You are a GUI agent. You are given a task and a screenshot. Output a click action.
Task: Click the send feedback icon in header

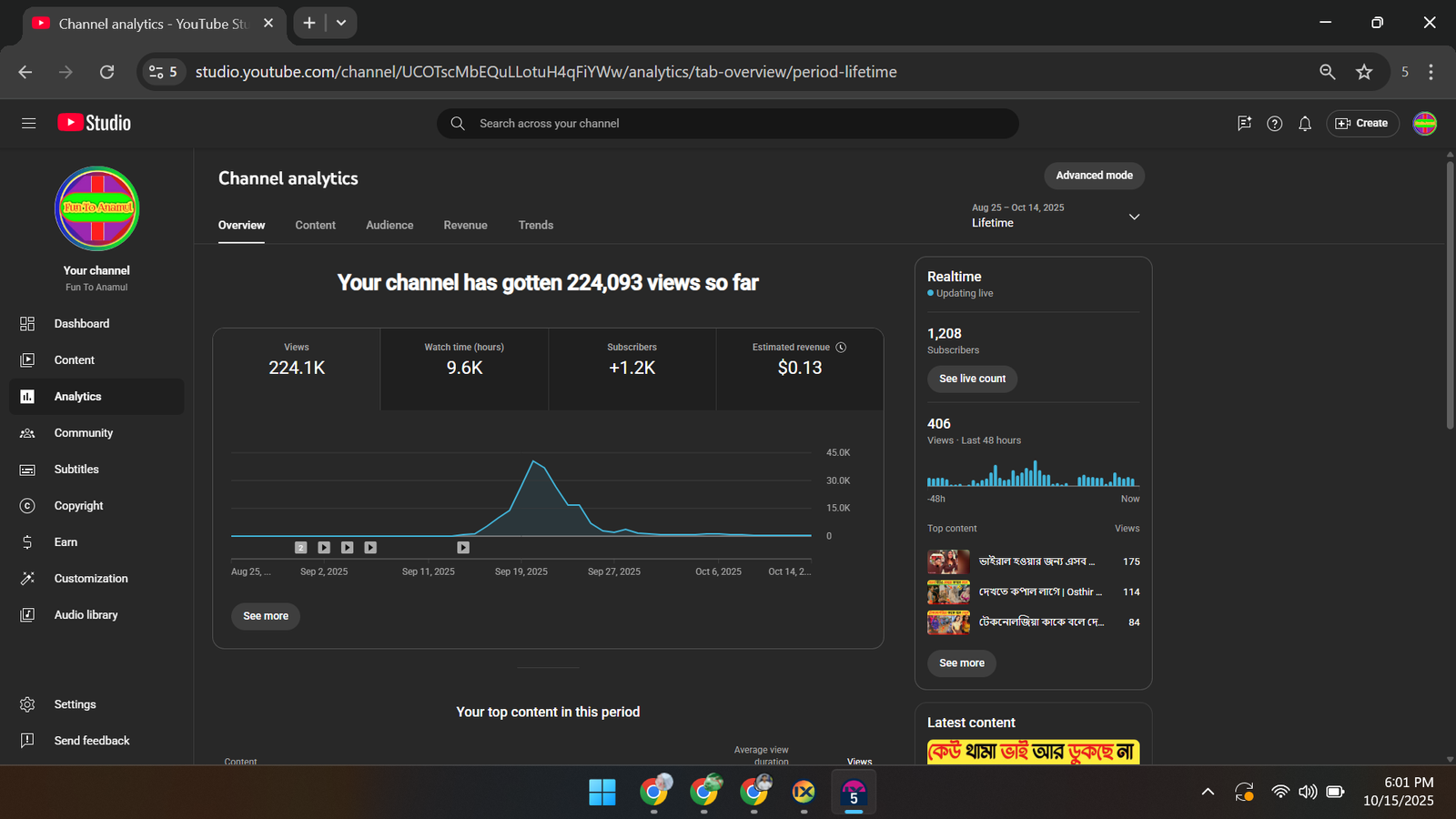click(1244, 124)
